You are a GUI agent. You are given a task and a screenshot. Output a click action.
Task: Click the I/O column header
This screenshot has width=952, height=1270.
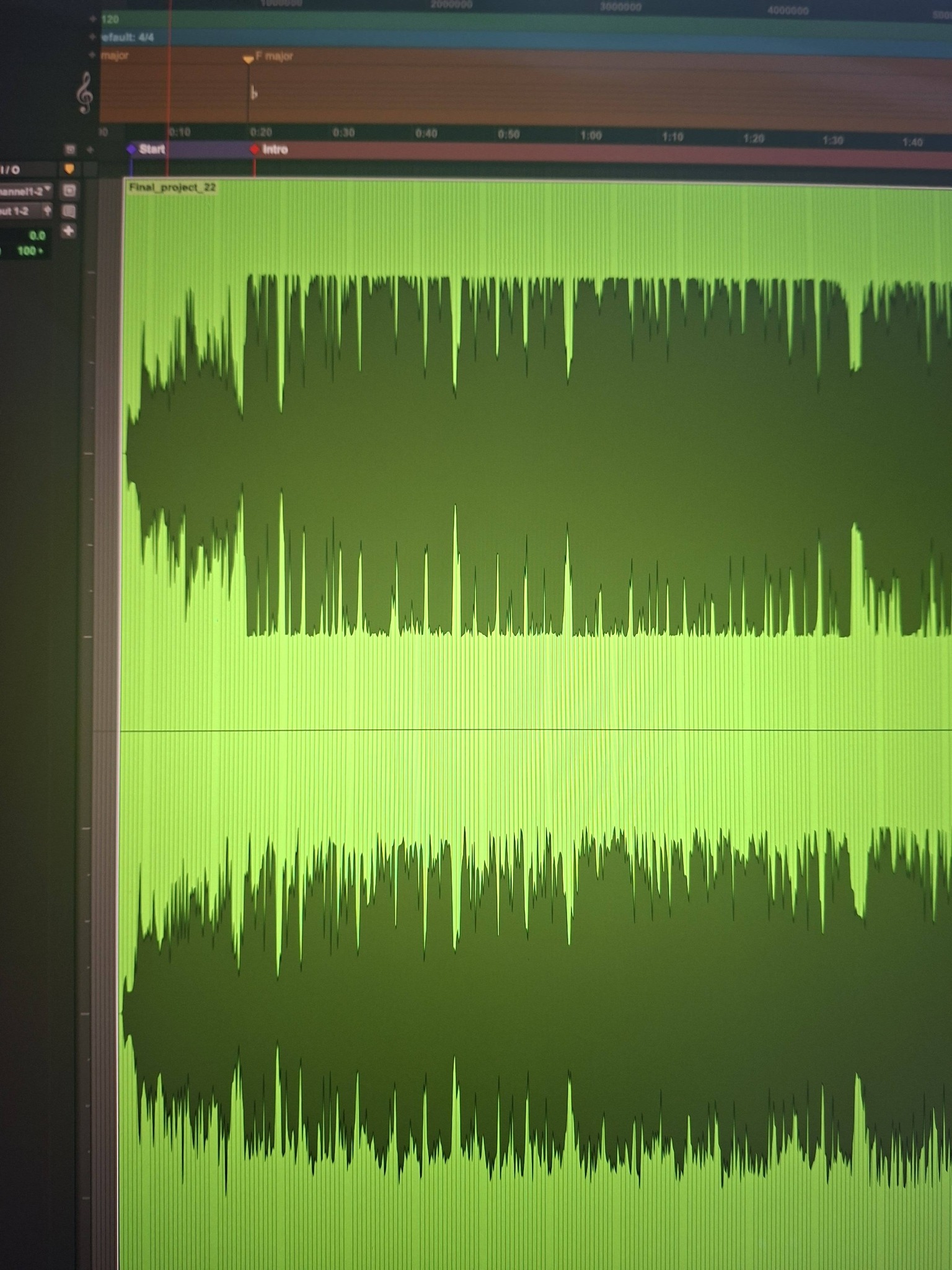10,169
